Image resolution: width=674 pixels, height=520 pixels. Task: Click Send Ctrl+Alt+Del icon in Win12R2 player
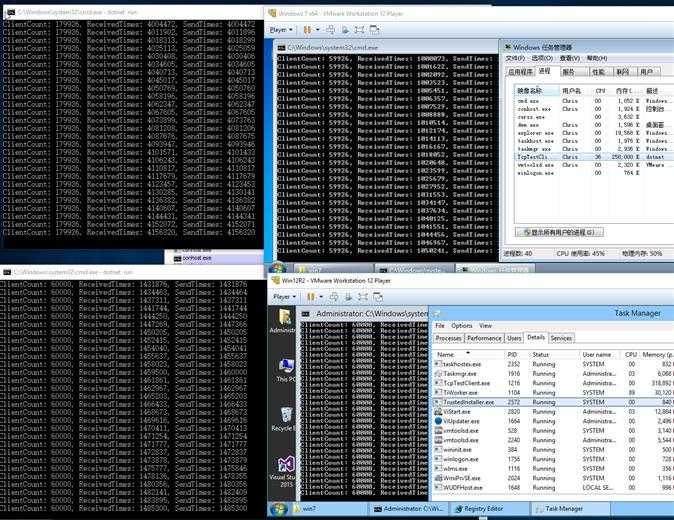pyautogui.click(x=334, y=297)
